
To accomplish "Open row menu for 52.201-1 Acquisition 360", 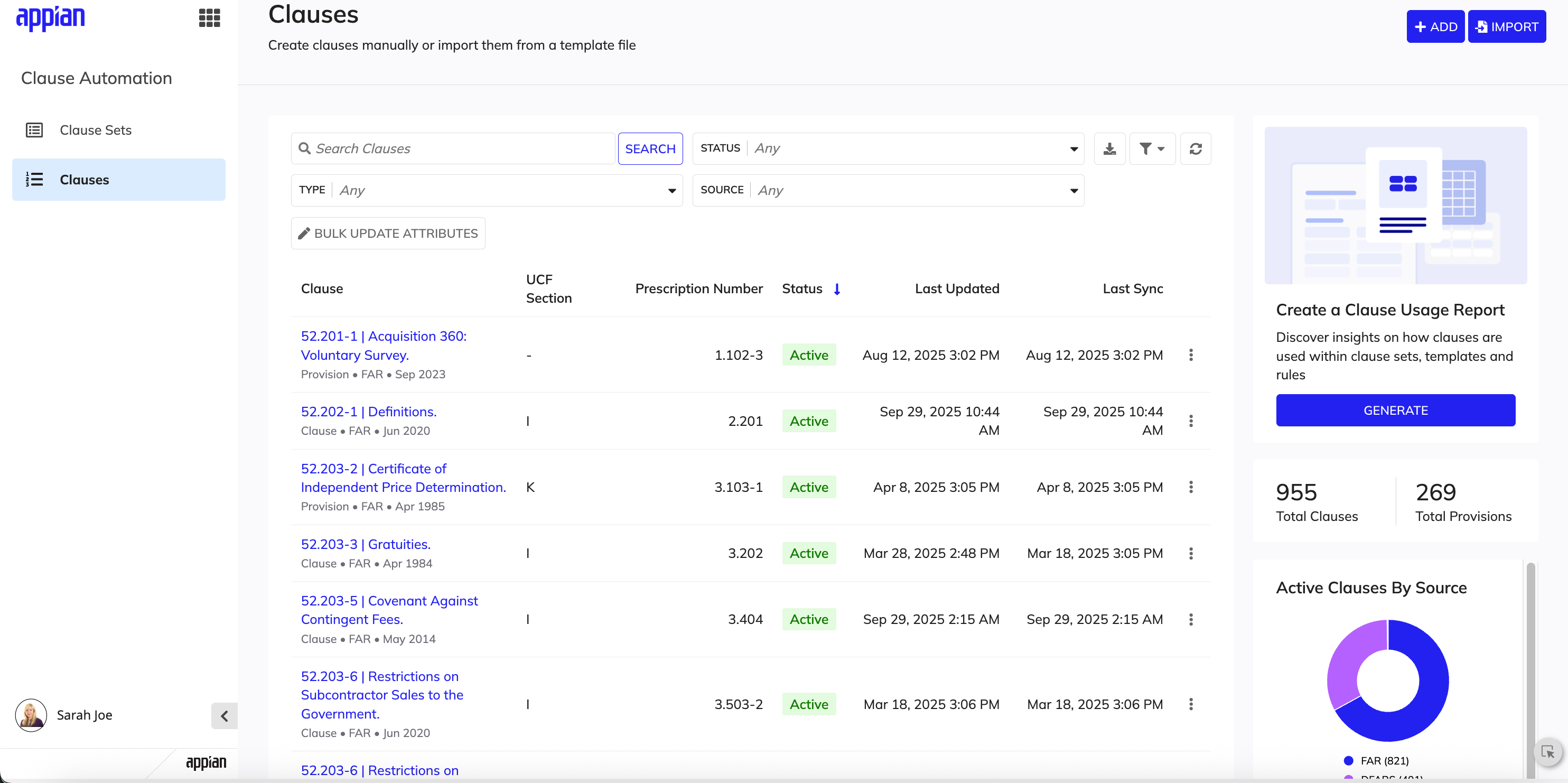I will [x=1191, y=355].
